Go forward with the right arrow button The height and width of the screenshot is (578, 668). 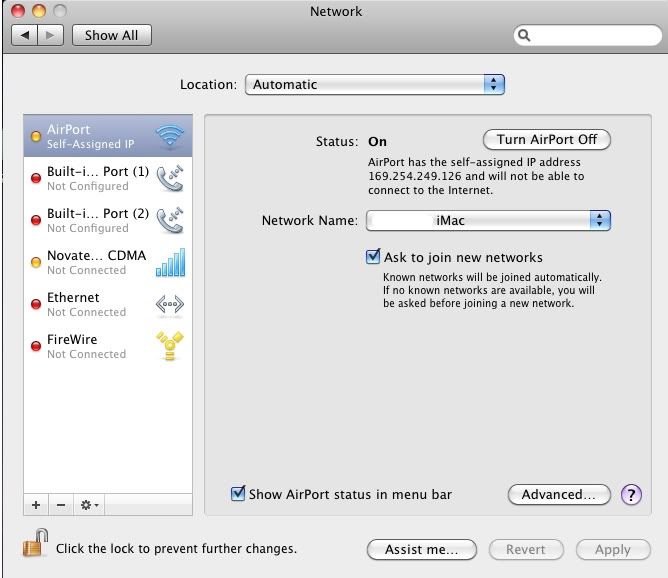[50, 35]
